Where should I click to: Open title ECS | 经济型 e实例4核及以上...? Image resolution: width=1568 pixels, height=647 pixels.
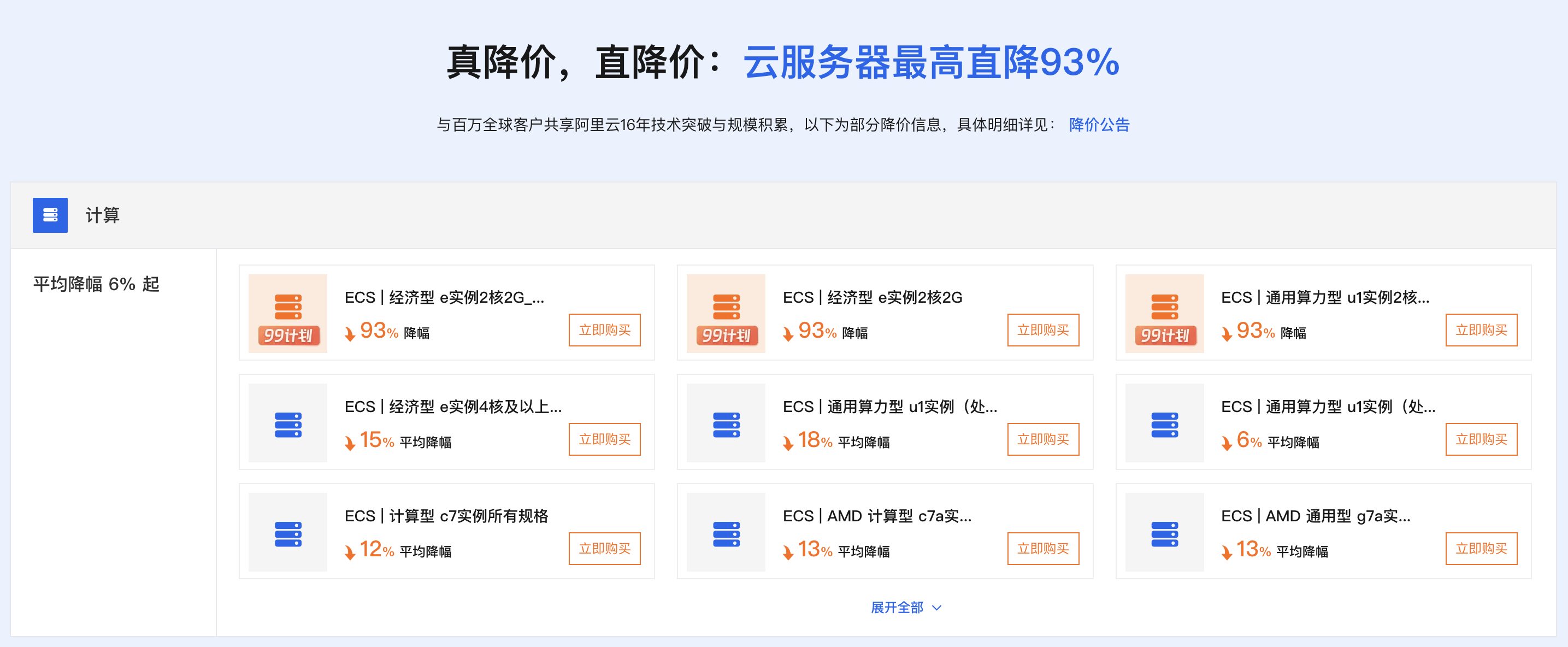point(453,407)
